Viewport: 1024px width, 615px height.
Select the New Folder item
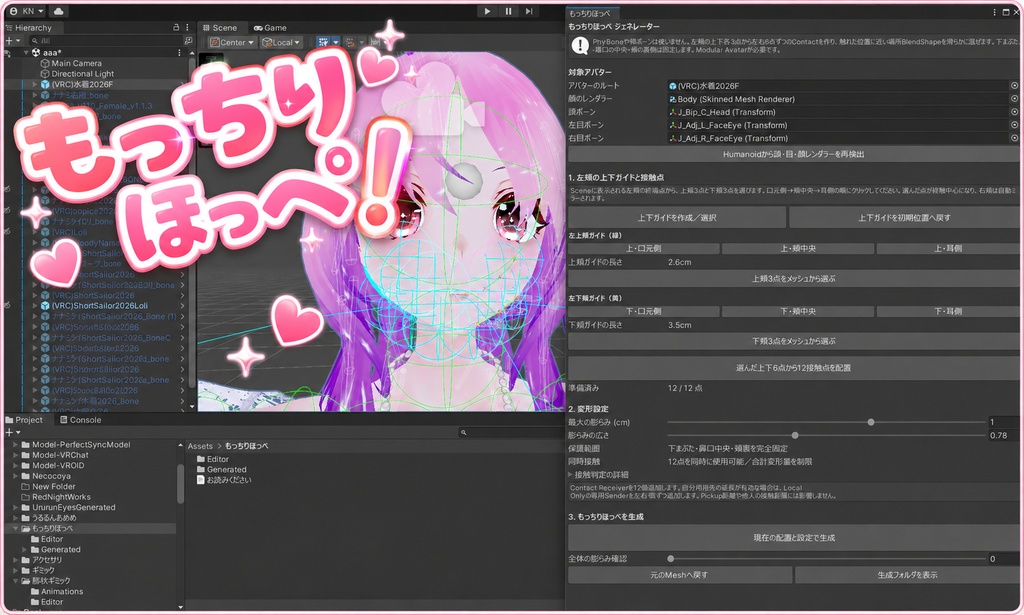pos(54,486)
